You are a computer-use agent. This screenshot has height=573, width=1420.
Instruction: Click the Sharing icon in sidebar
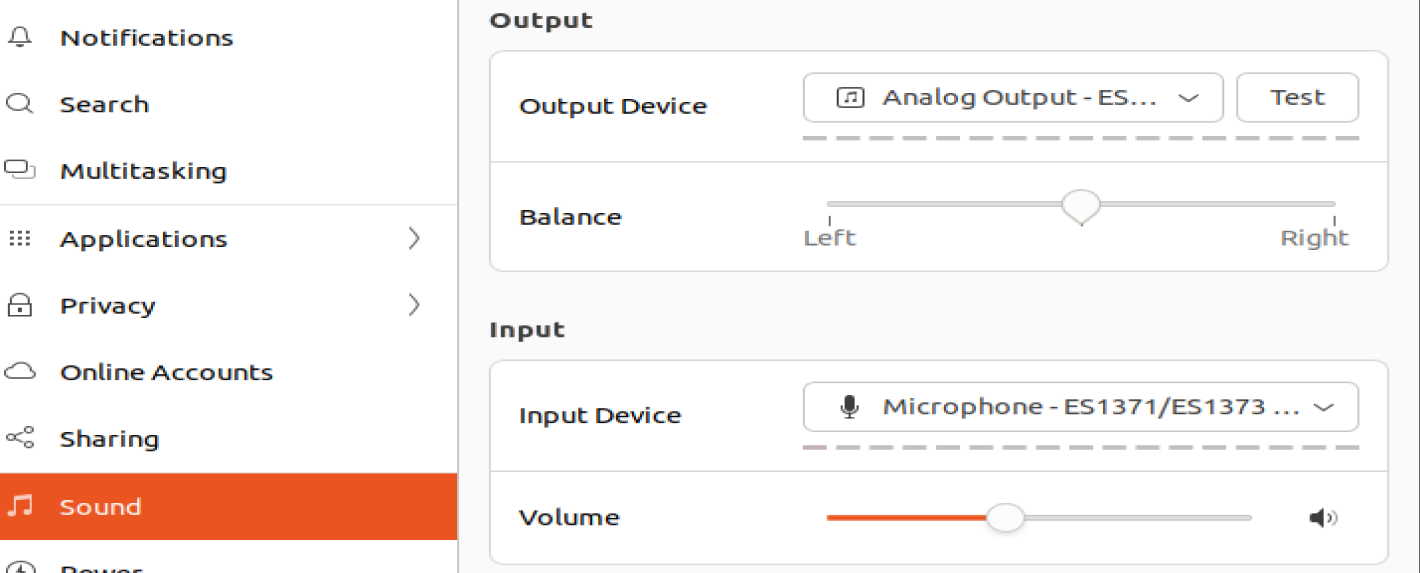tap(20, 438)
